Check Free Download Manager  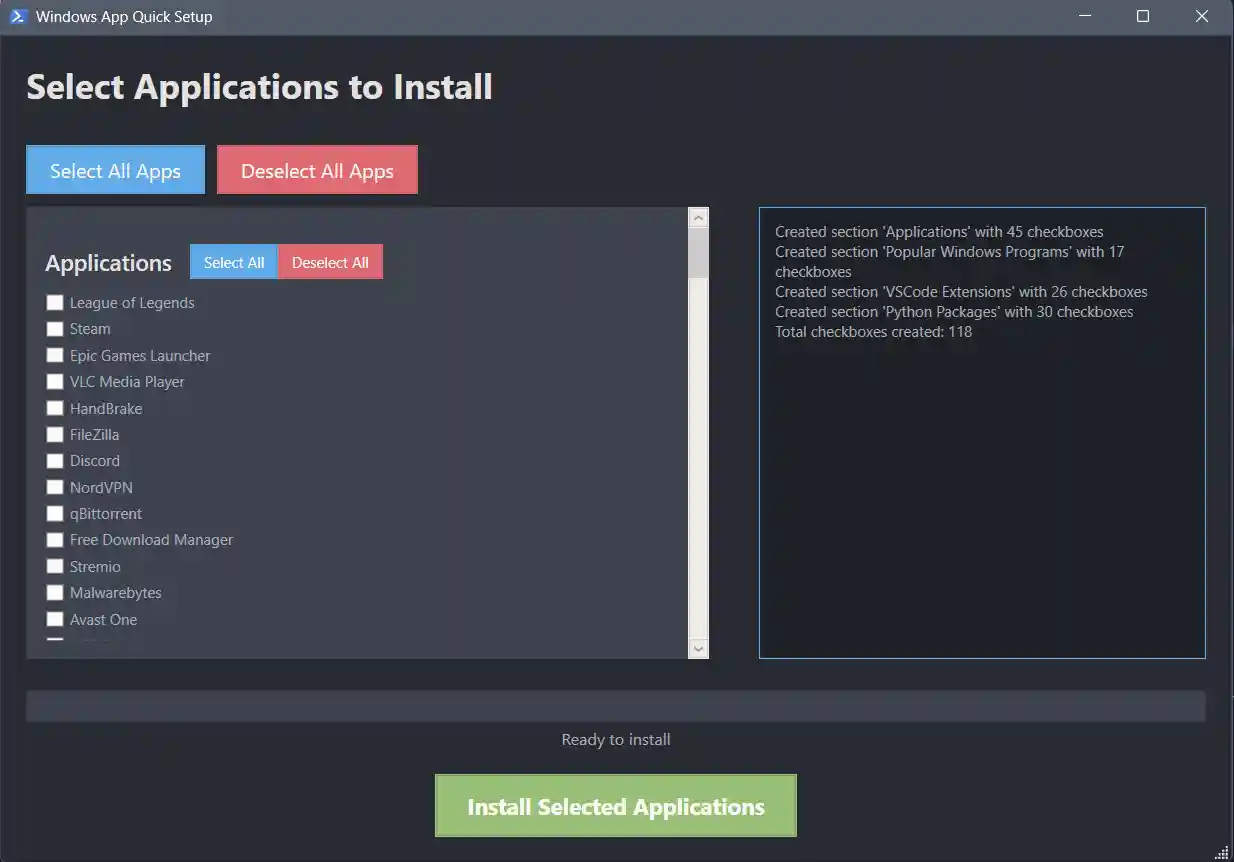point(55,539)
